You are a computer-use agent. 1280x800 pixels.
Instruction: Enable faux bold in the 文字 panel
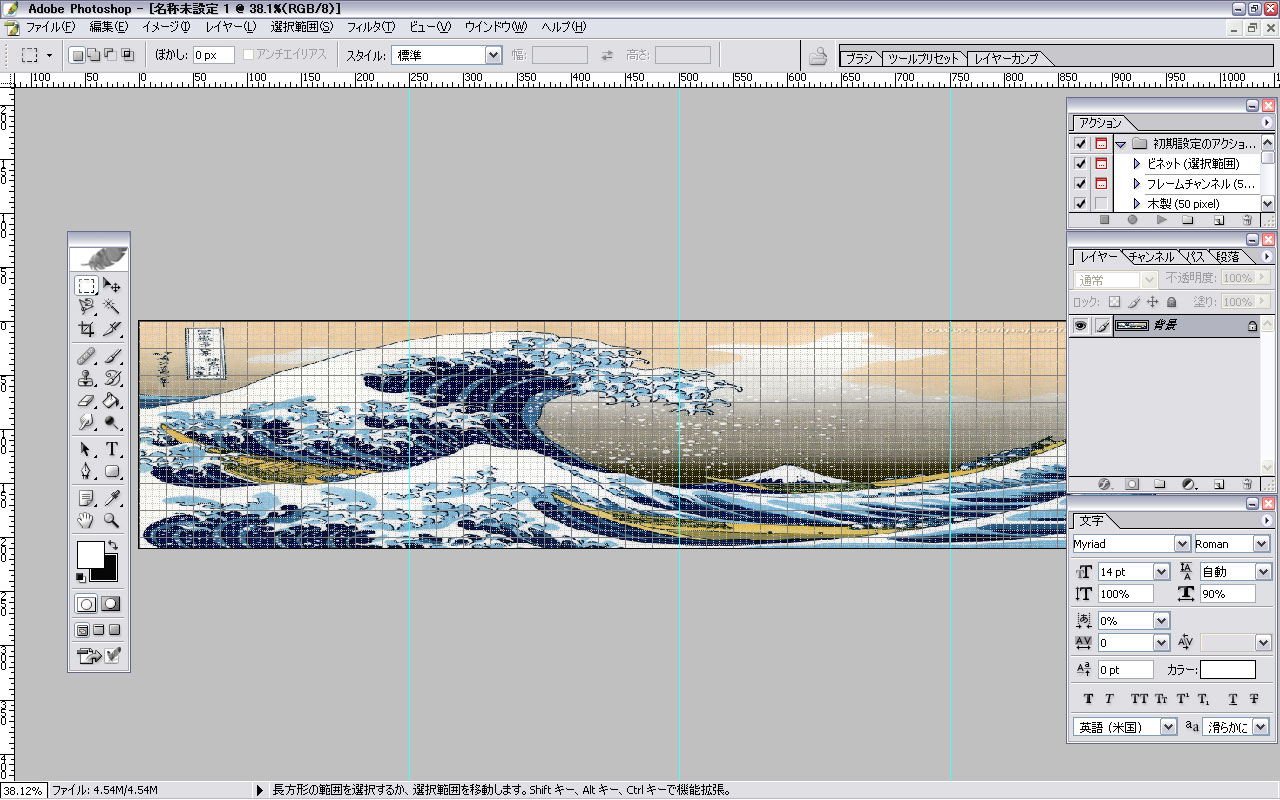coord(1088,699)
